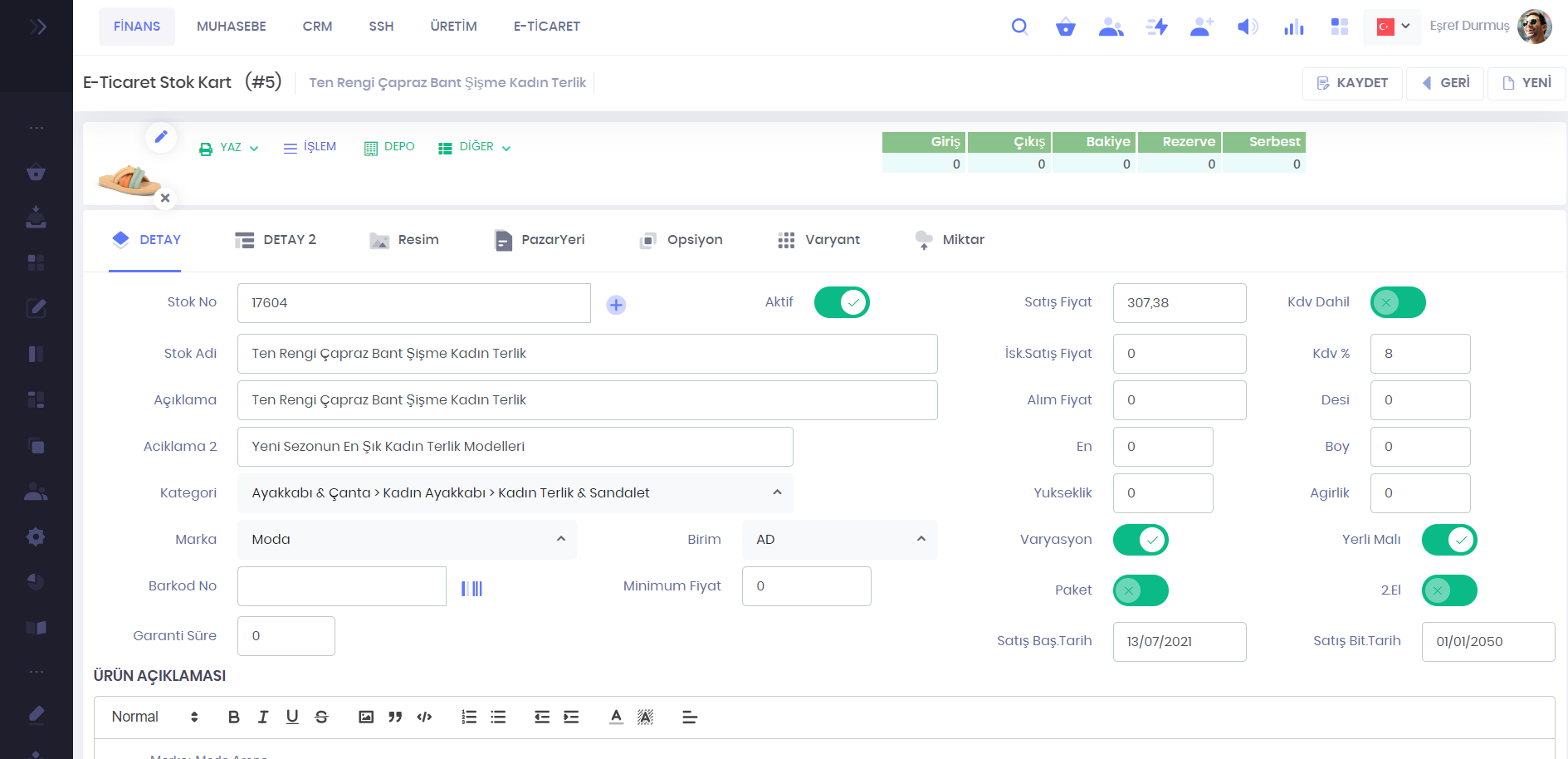Image resolution: width=1568 pixels, height=759 pixels.
Task: Open the search magnifier icon in header
Action: coord(1019,27)
